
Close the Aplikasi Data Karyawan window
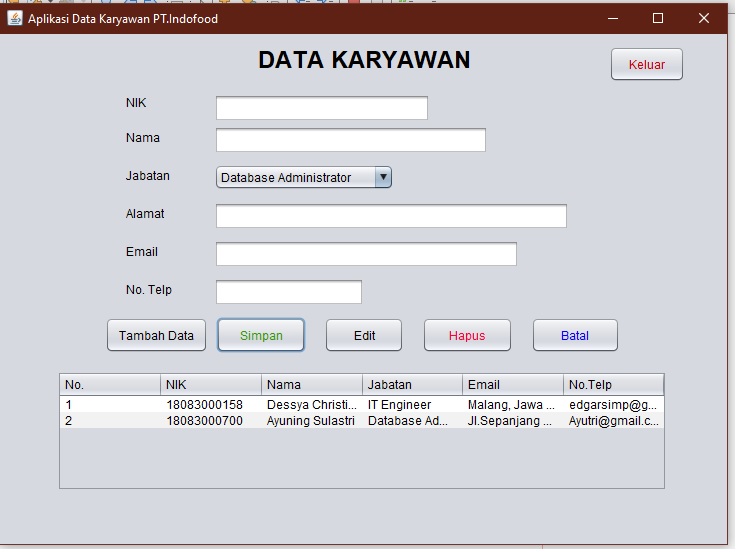point(704,18)
